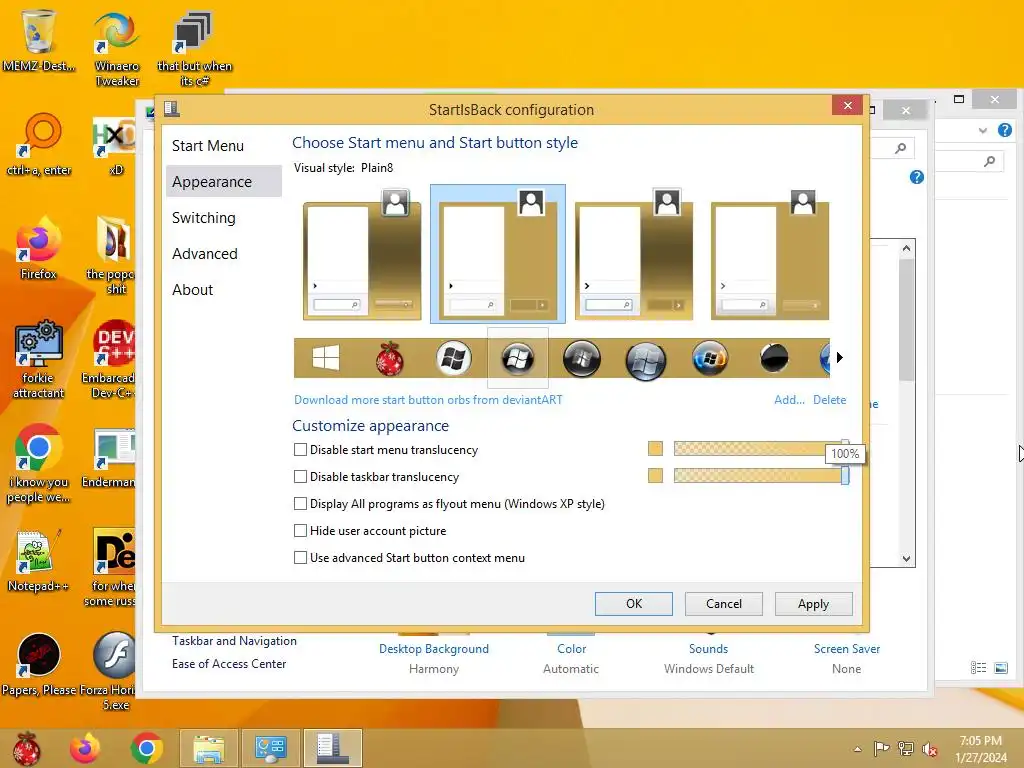Open network tray icon
Screen dimensions: 1024x768
(906, 748)
